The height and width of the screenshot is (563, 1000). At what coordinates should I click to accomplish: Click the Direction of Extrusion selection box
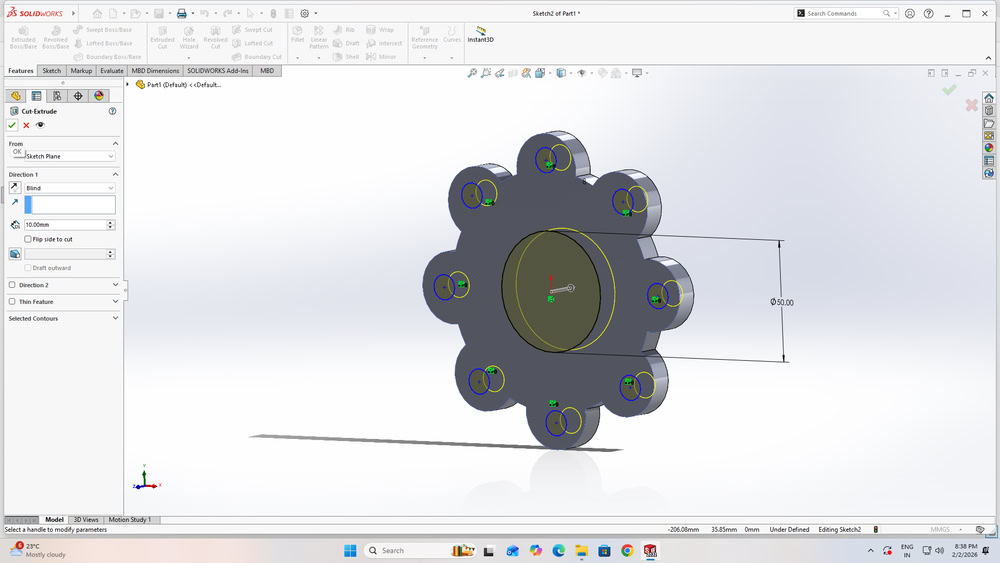[x=70, y=205]
